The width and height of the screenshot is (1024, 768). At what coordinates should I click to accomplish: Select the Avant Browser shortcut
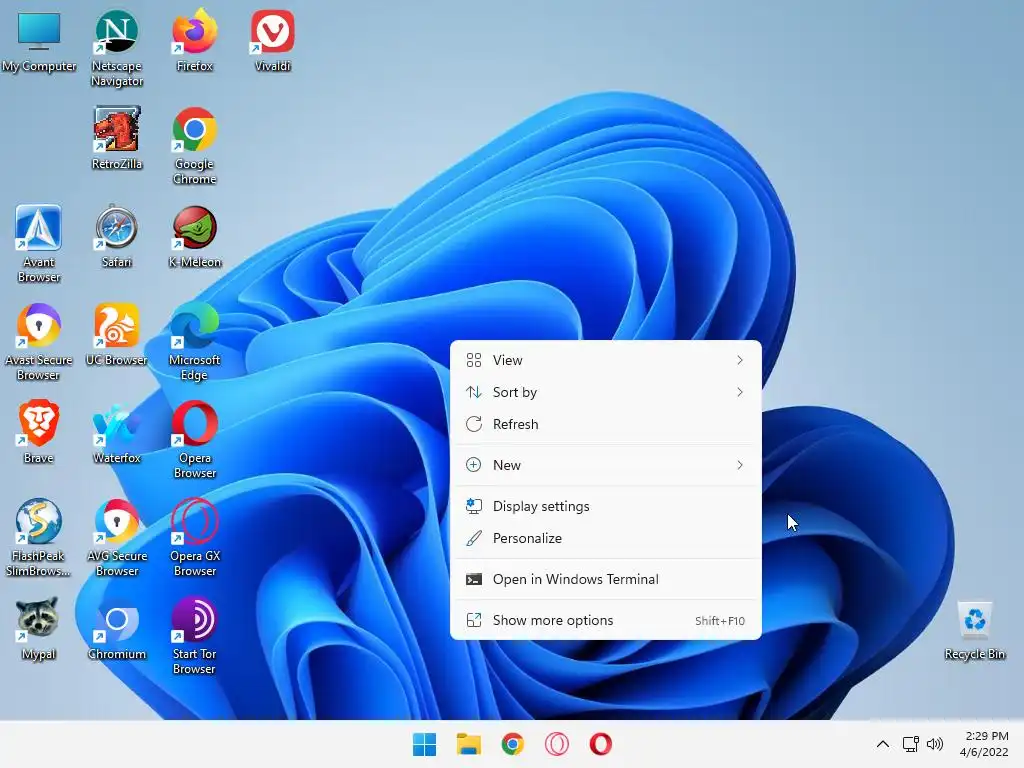39,244
